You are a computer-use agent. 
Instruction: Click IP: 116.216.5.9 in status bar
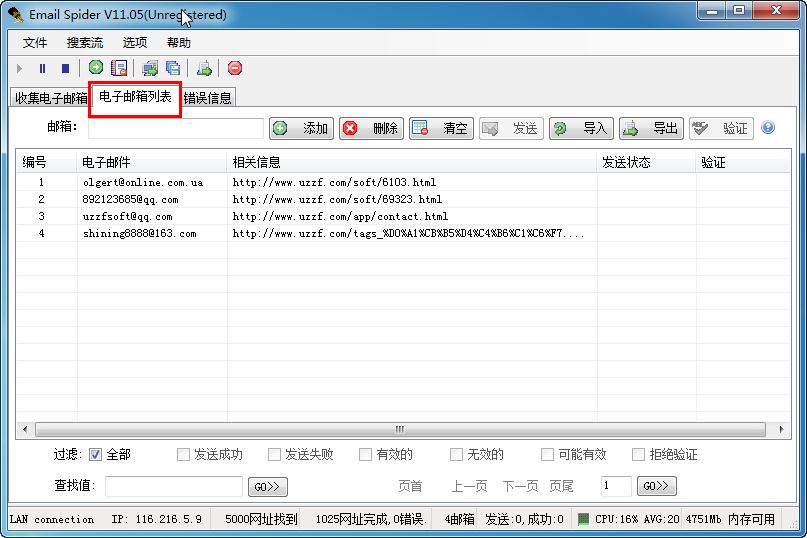[x=156, y=519]
